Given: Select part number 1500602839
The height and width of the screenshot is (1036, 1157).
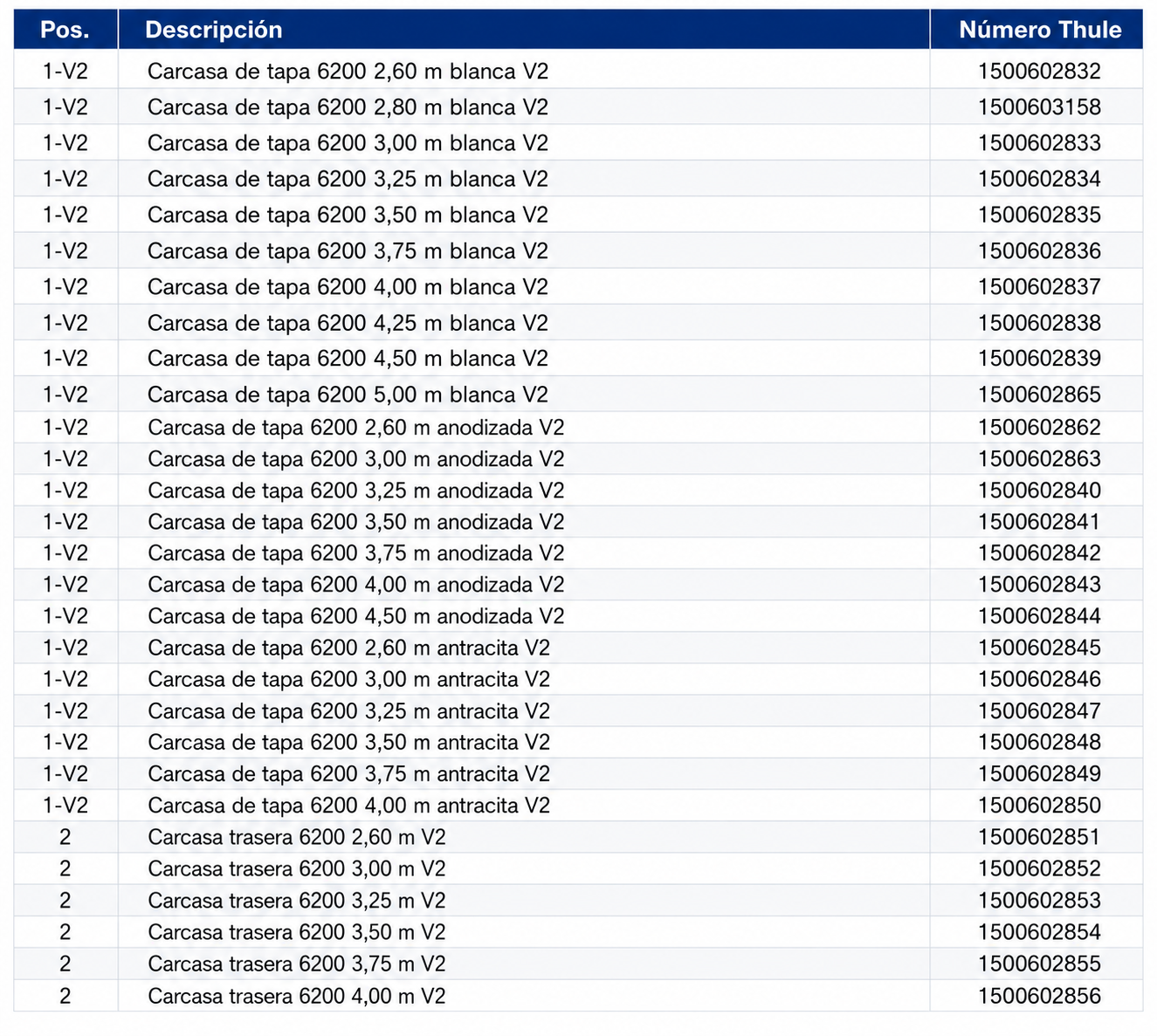Looking at the screenshot, I should (x=1039, y=359).
